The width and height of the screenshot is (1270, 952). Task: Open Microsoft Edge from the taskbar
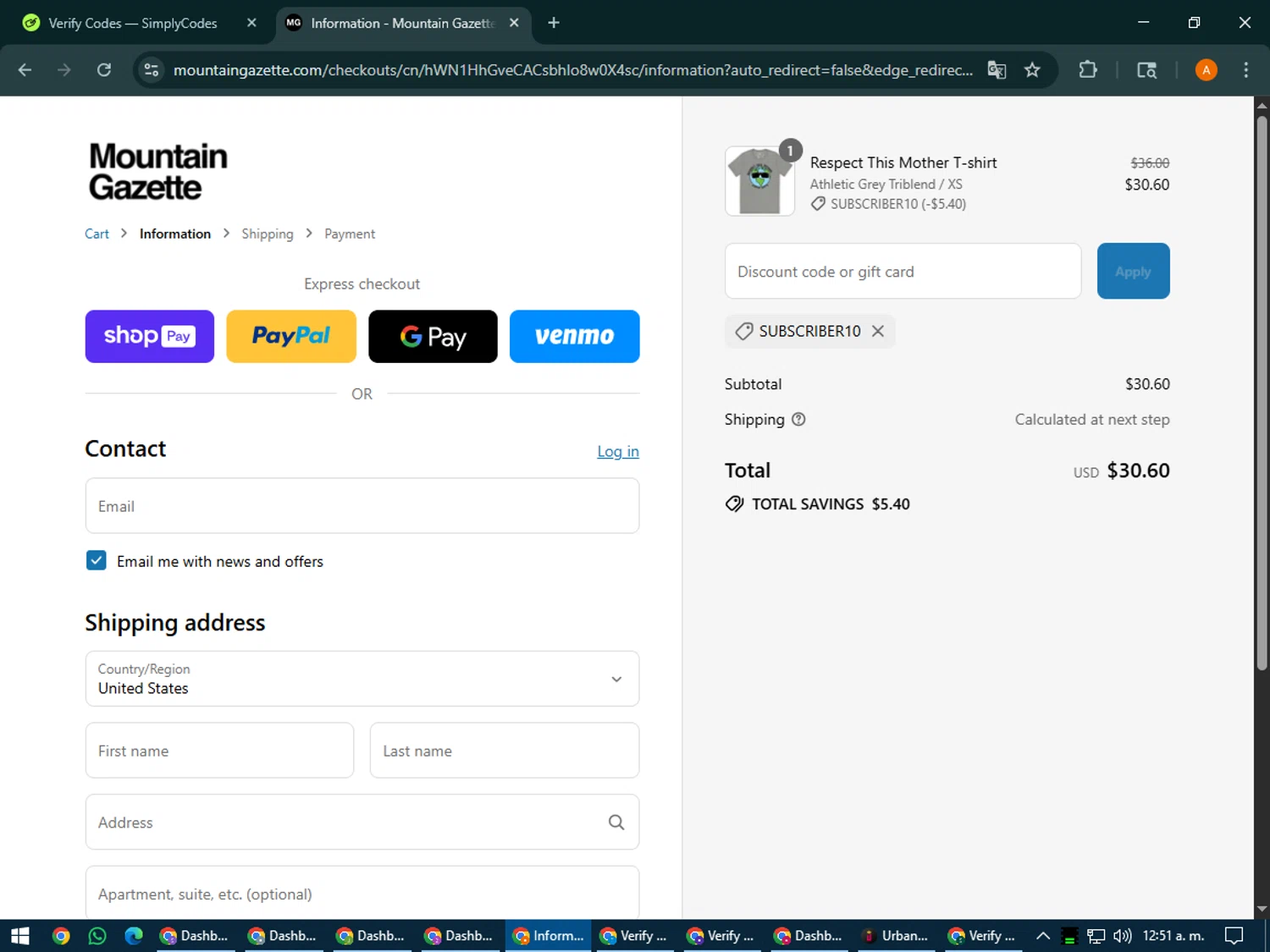(134, 935)
